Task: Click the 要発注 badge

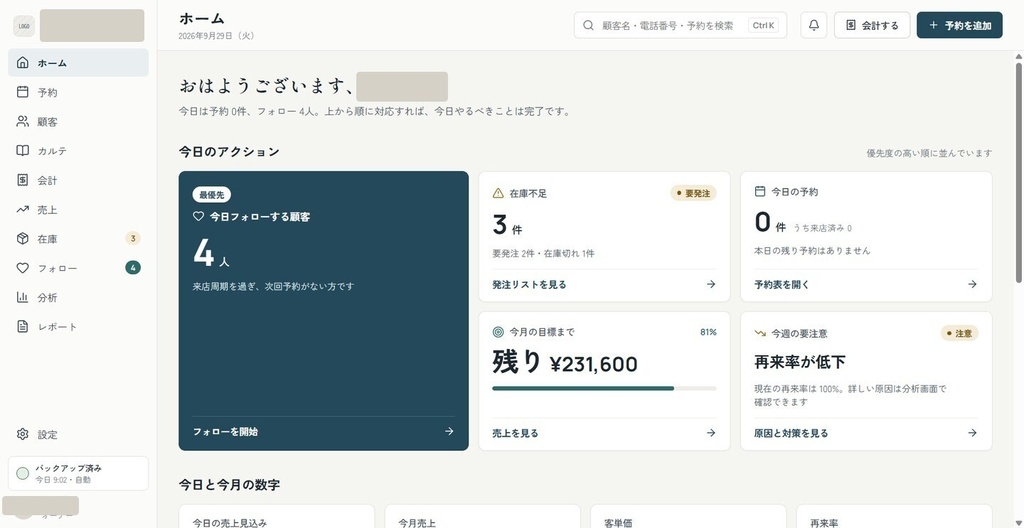Action: (693, 193)
